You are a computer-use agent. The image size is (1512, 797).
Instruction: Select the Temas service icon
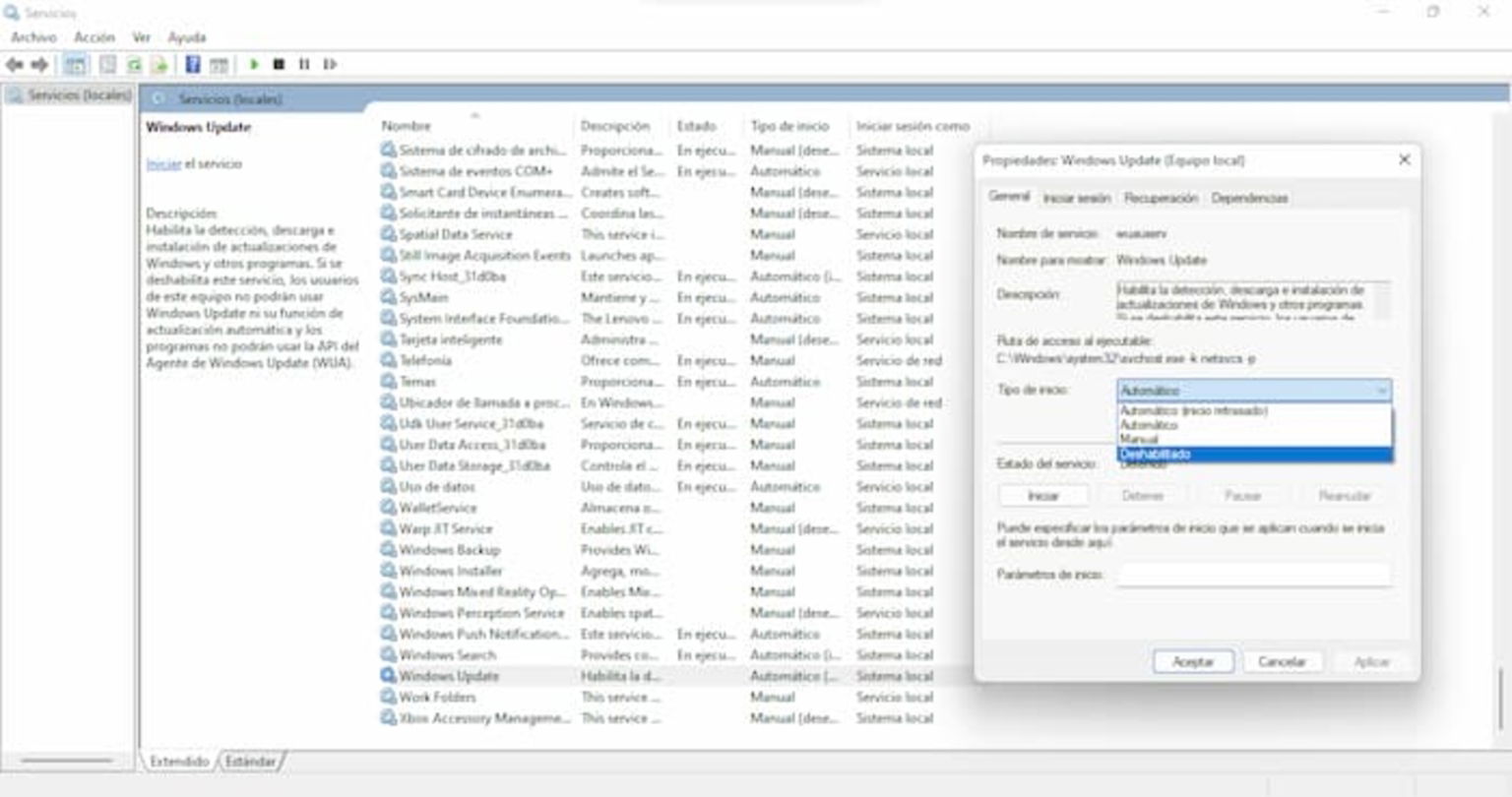click(389, 382)
